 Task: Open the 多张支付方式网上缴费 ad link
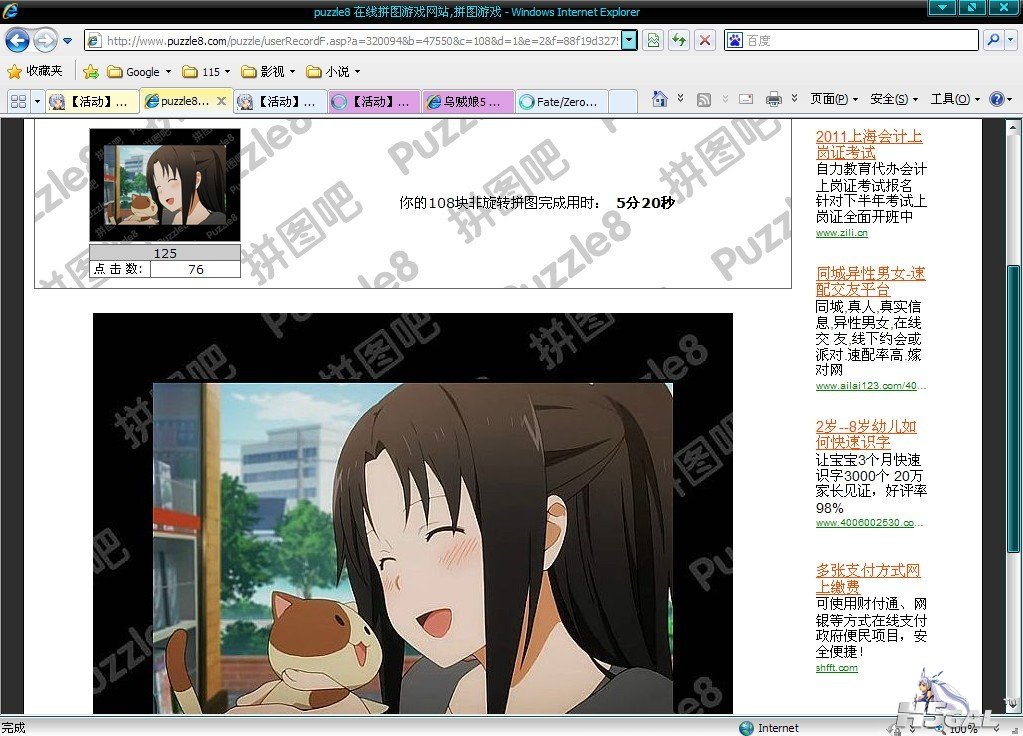pyautogui.click(x=868, y=578)
